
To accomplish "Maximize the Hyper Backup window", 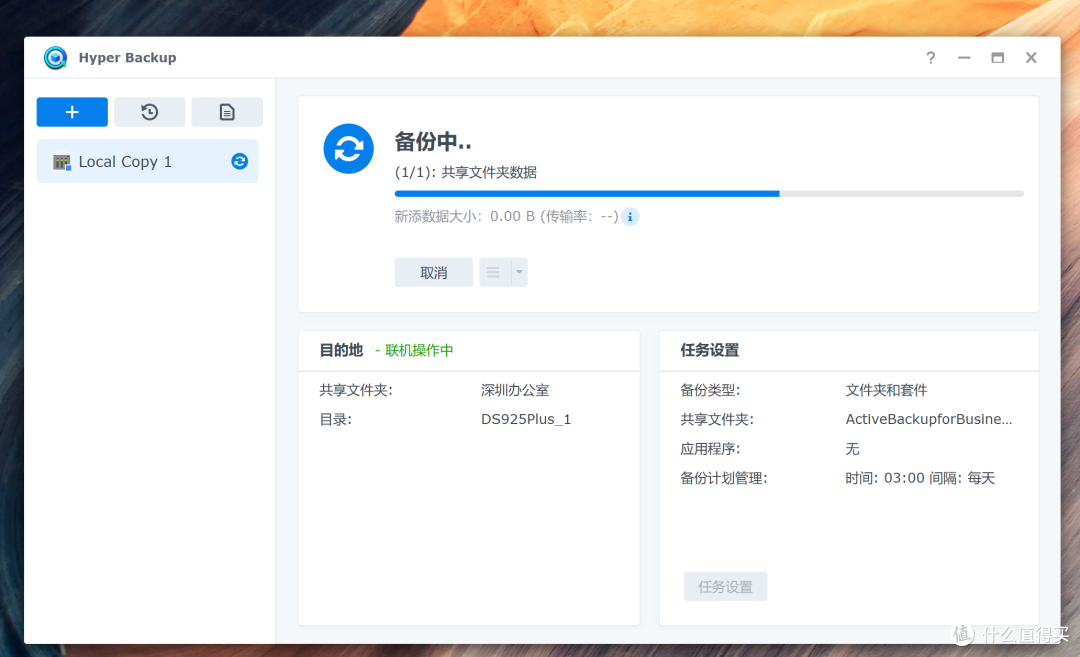I will pos(997,58).
